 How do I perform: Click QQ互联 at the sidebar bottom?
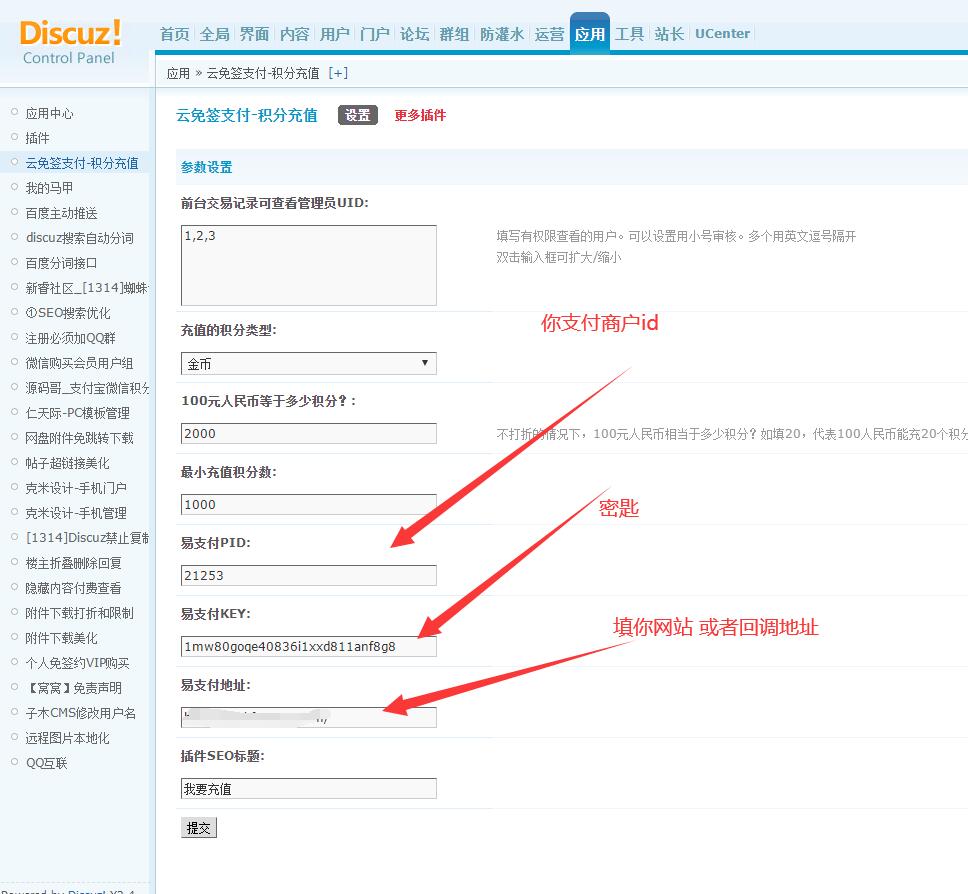click(46, 763)
